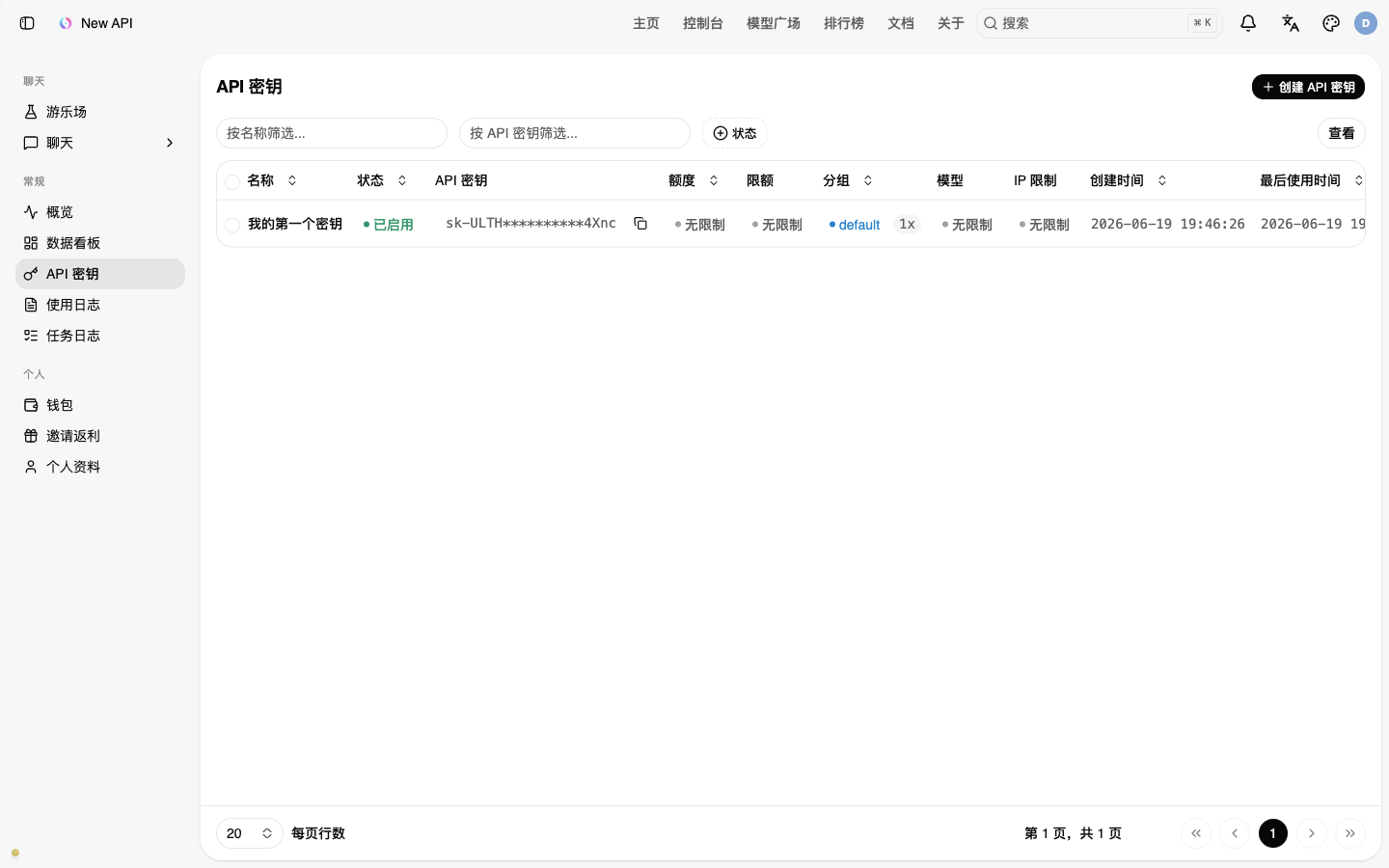This screenshot has height=868, width=1389.
Task: Expand the 聊天 sidebar submenu
Action: click(x=100, y=143)
